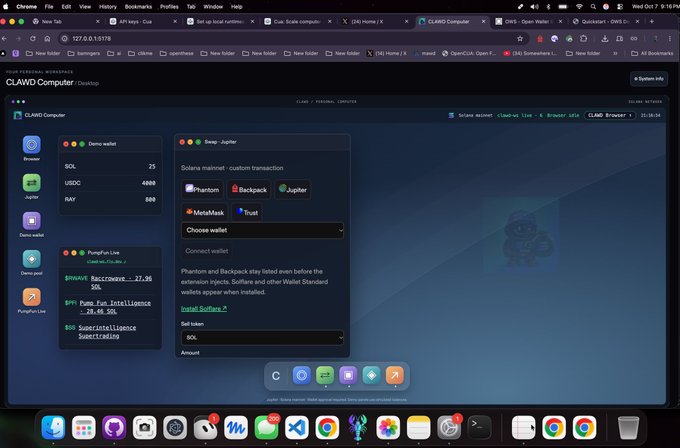
Task: Switch to the Set up local runtime tab
Action: 220,21
